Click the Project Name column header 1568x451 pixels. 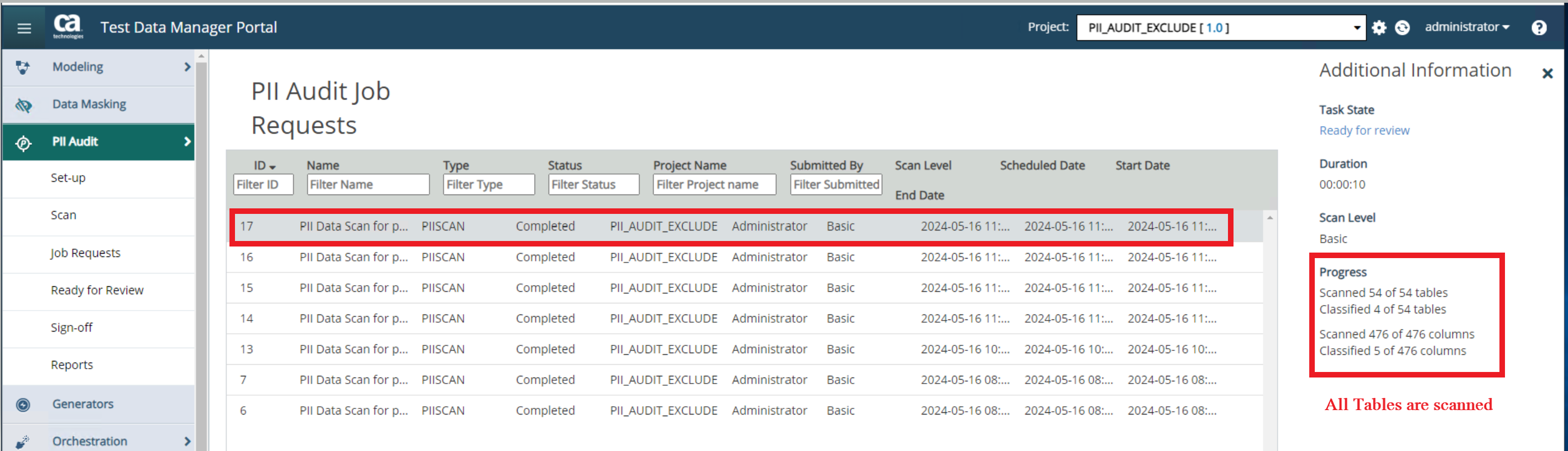(x=689, y=166)
